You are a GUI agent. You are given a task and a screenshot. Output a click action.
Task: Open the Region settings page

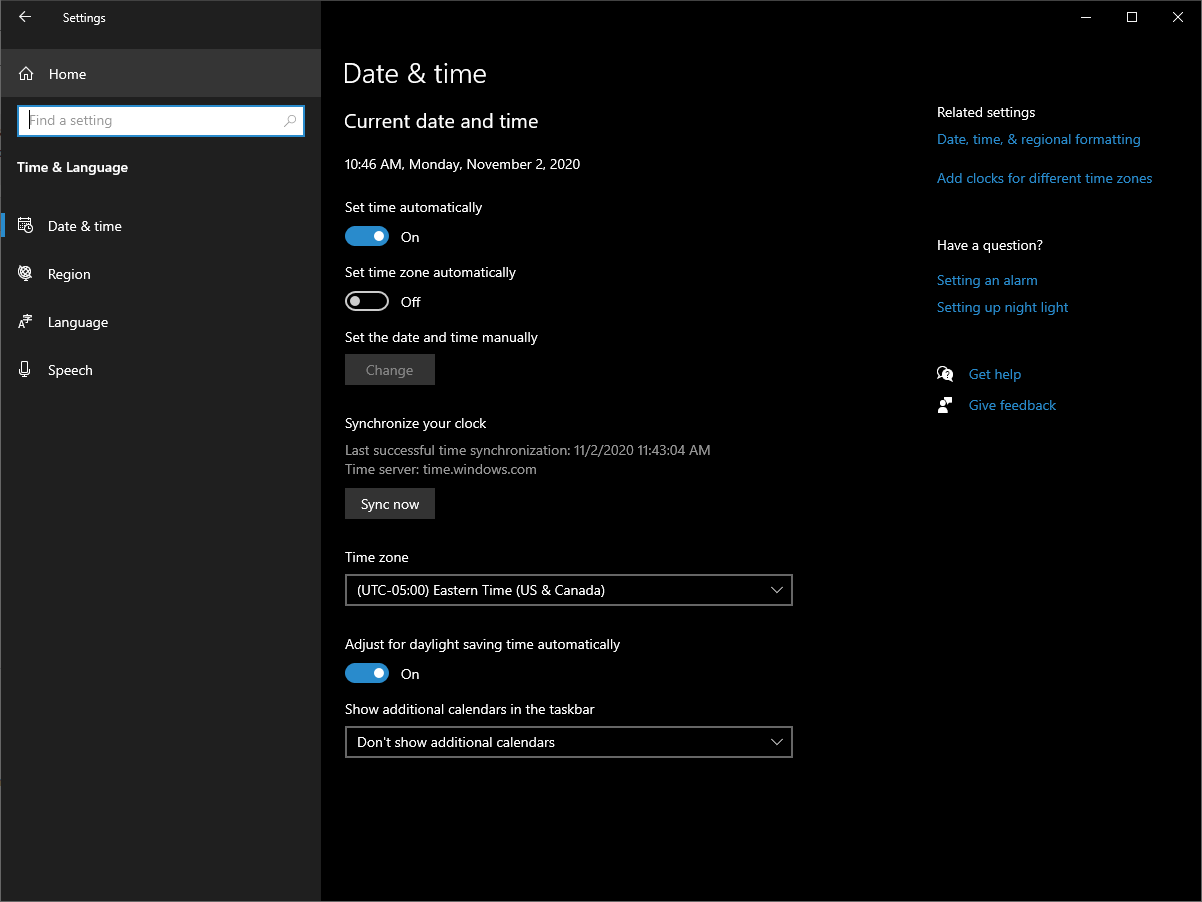[x=160, y=274]
